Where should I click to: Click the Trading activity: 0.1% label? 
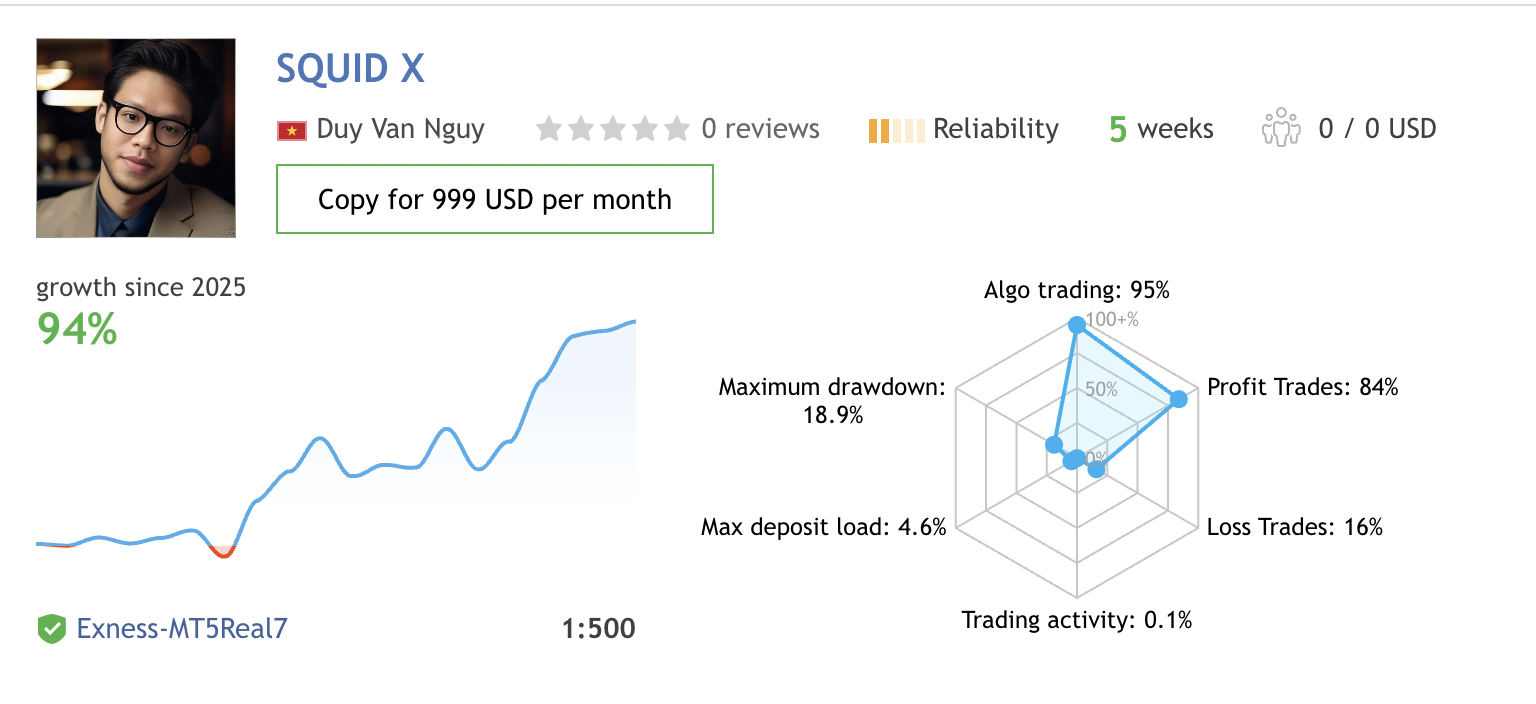(x=1076, y=621)
